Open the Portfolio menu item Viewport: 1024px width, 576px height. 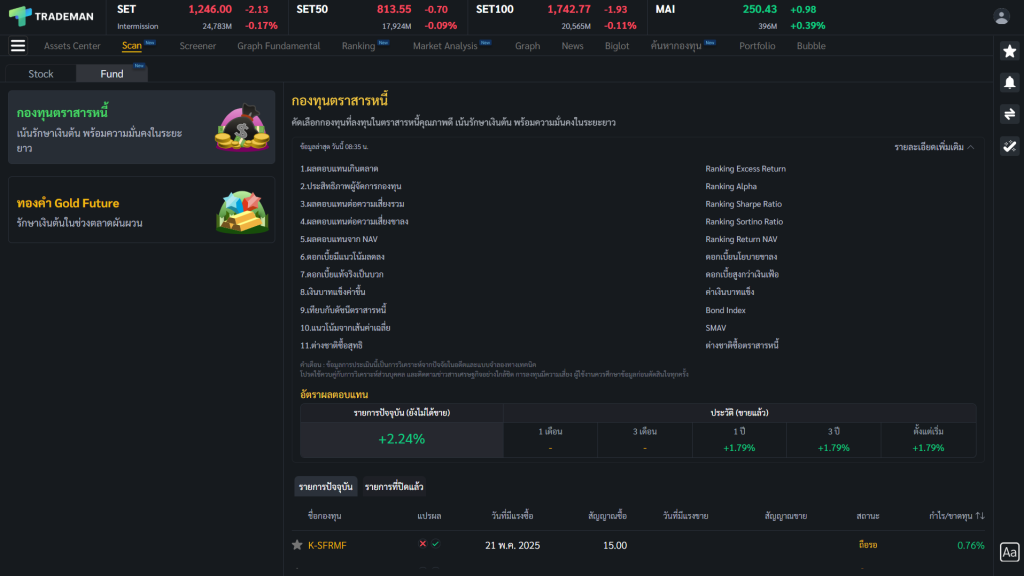757,46
